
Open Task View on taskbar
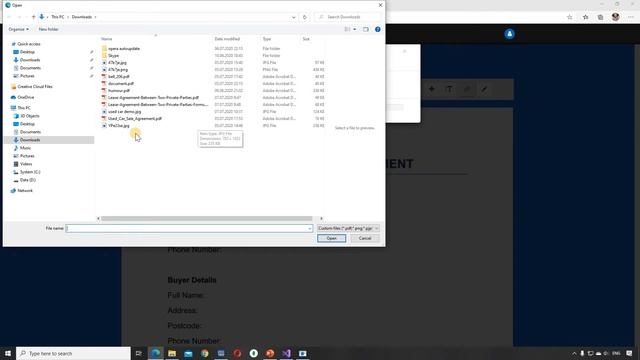click(x=138, y=353)
